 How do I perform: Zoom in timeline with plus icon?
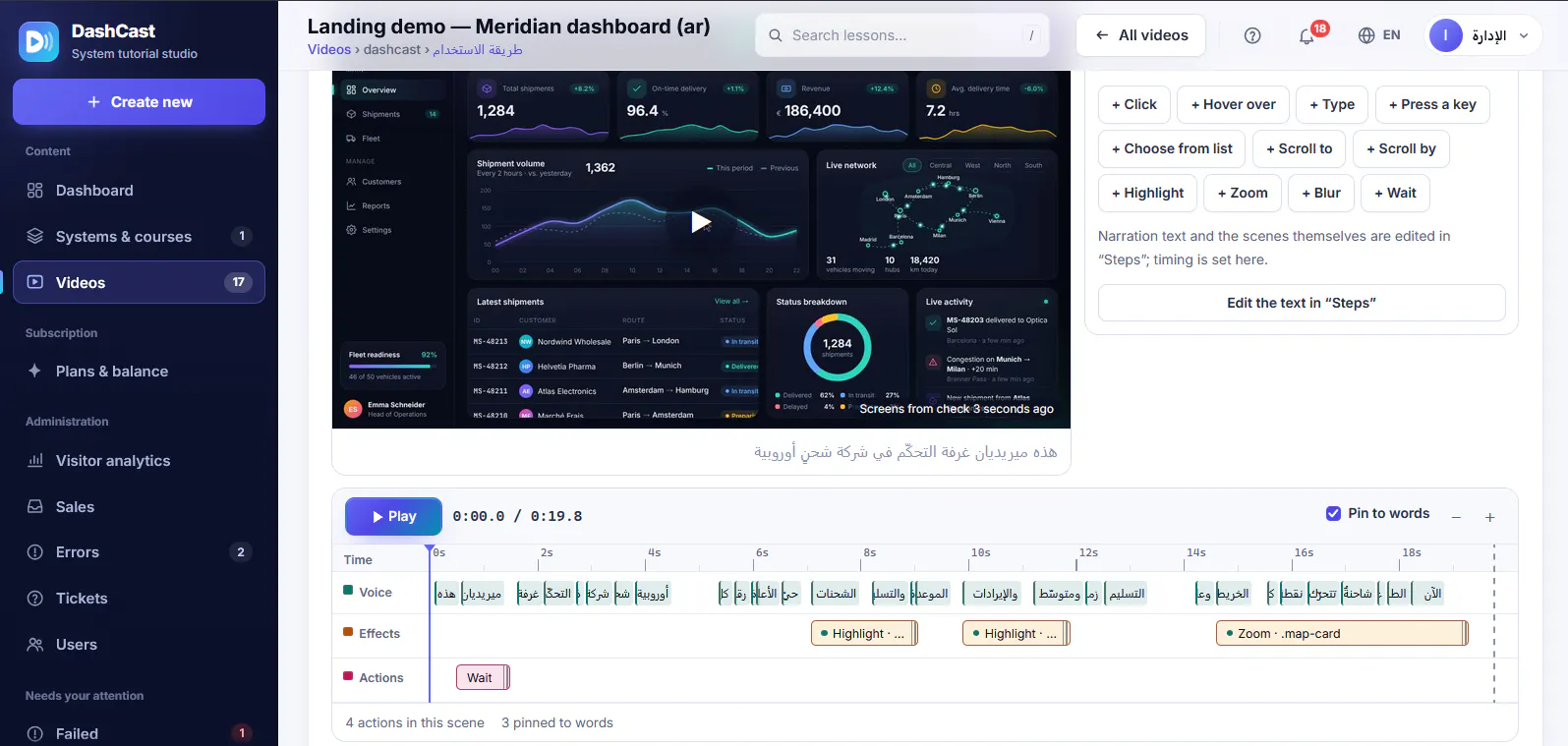(x=1489, y=517)
